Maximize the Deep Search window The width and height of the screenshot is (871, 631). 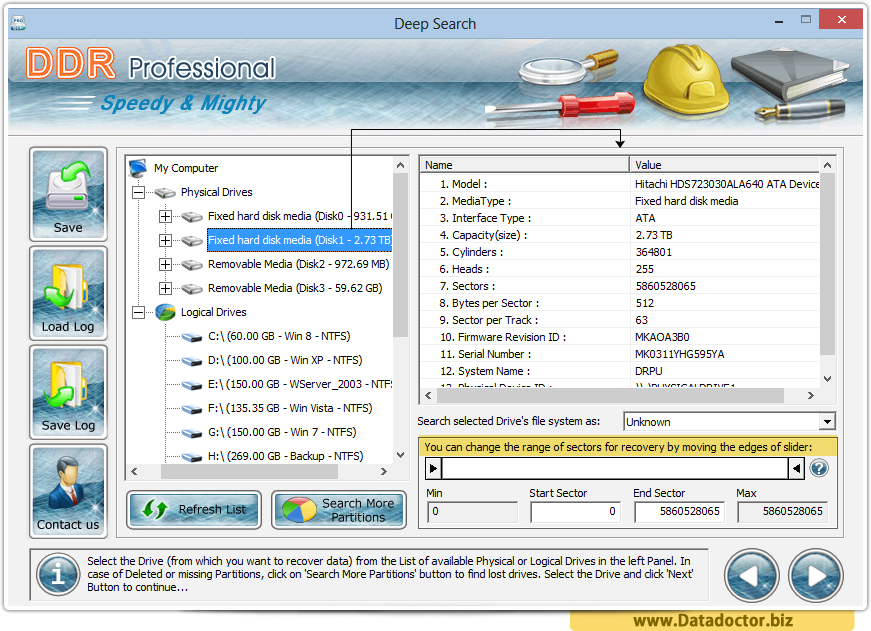[806, 20]
